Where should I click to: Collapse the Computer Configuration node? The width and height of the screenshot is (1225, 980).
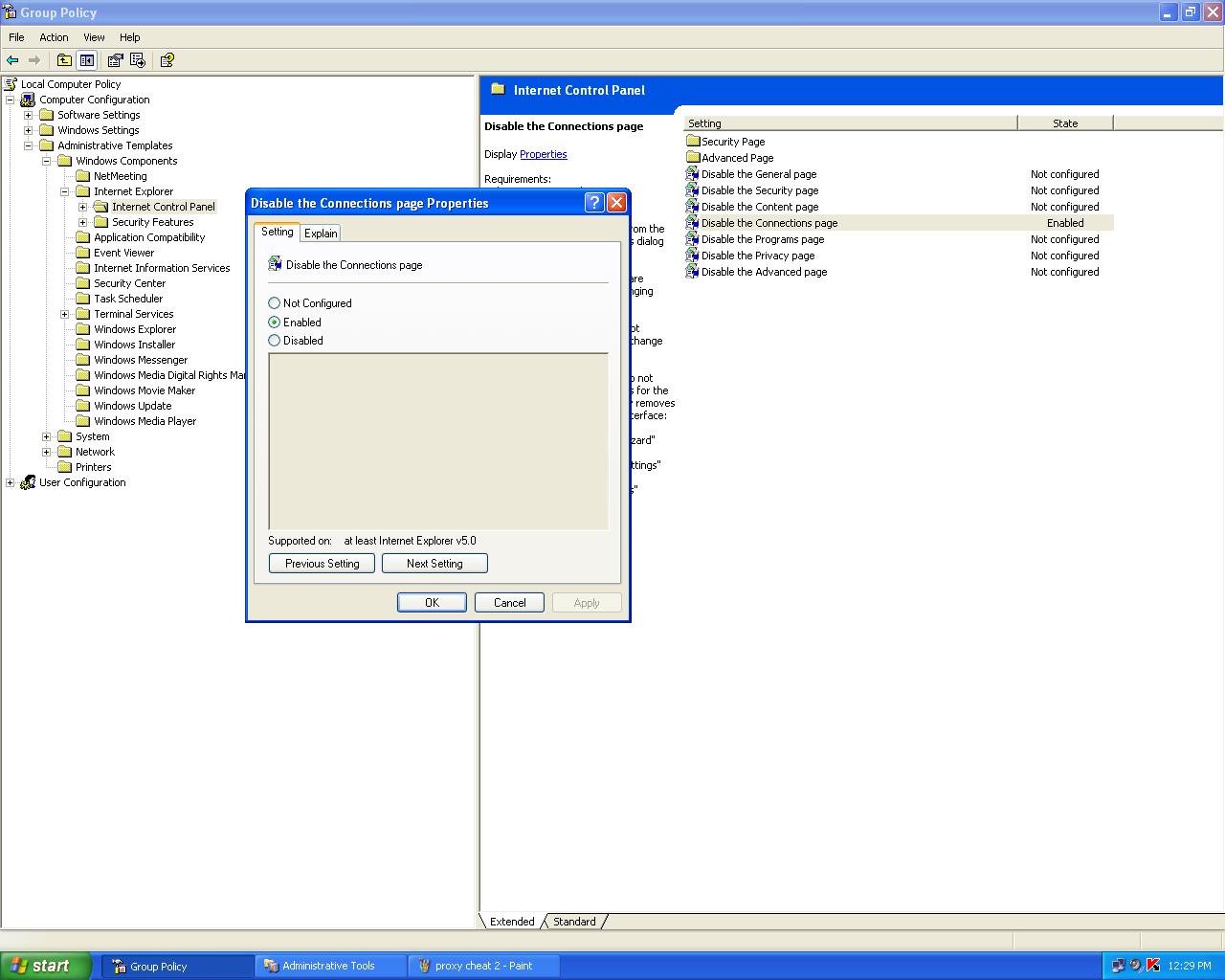pyautogui.click(x=11, y=100)
